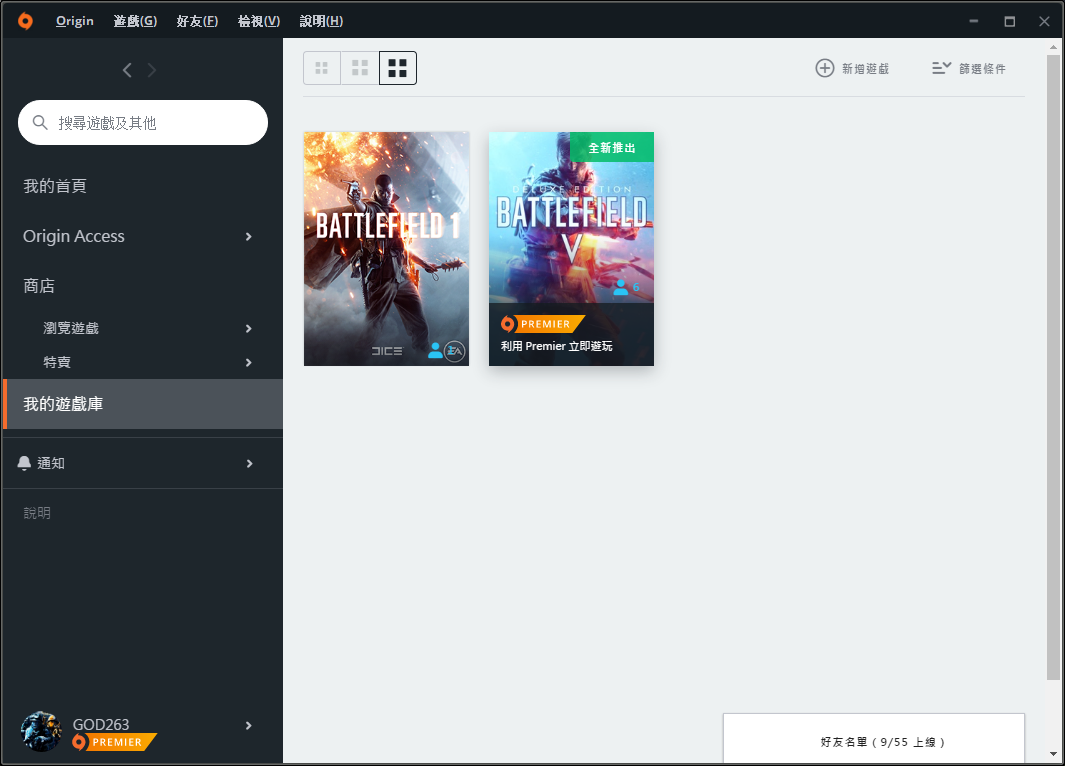
Task: Open the Origin menu
Action: click(75, 21)
